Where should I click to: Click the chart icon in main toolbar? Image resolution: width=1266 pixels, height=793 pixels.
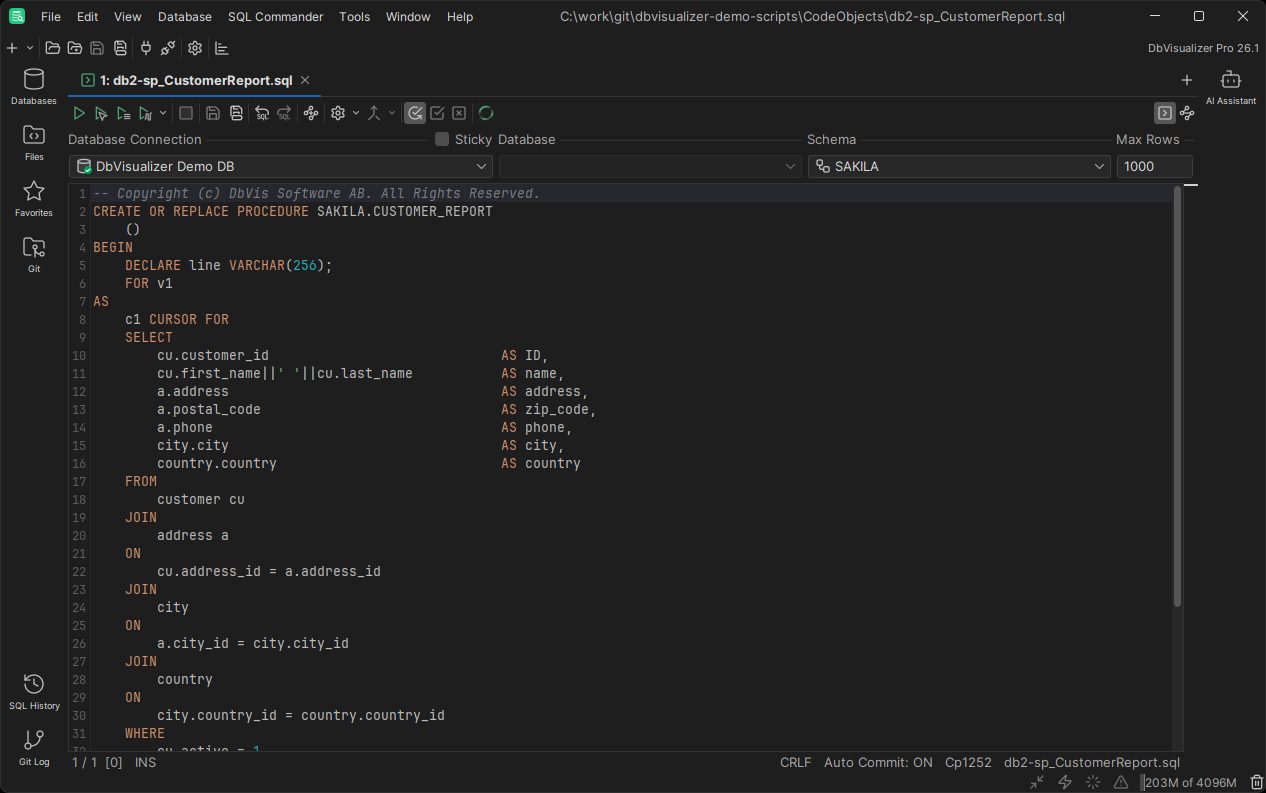click(222, 48)
